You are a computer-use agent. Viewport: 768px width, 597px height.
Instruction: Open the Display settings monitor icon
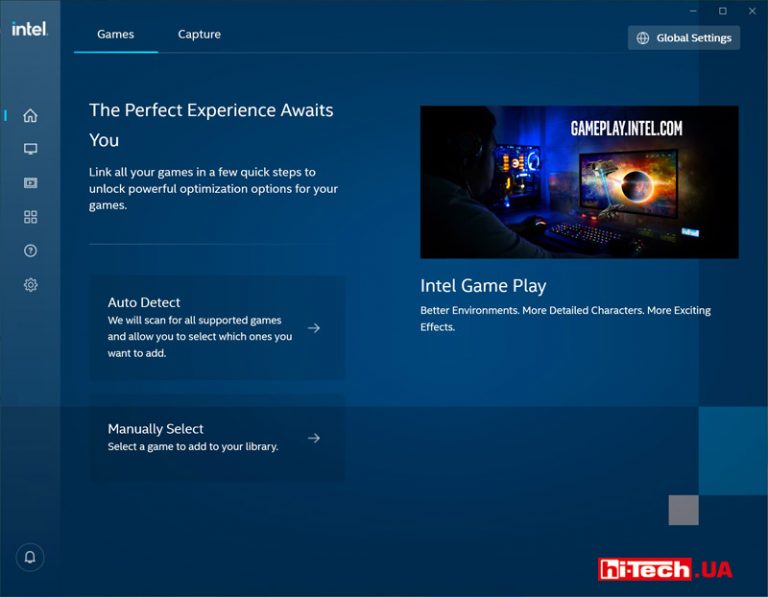(30, 149)
